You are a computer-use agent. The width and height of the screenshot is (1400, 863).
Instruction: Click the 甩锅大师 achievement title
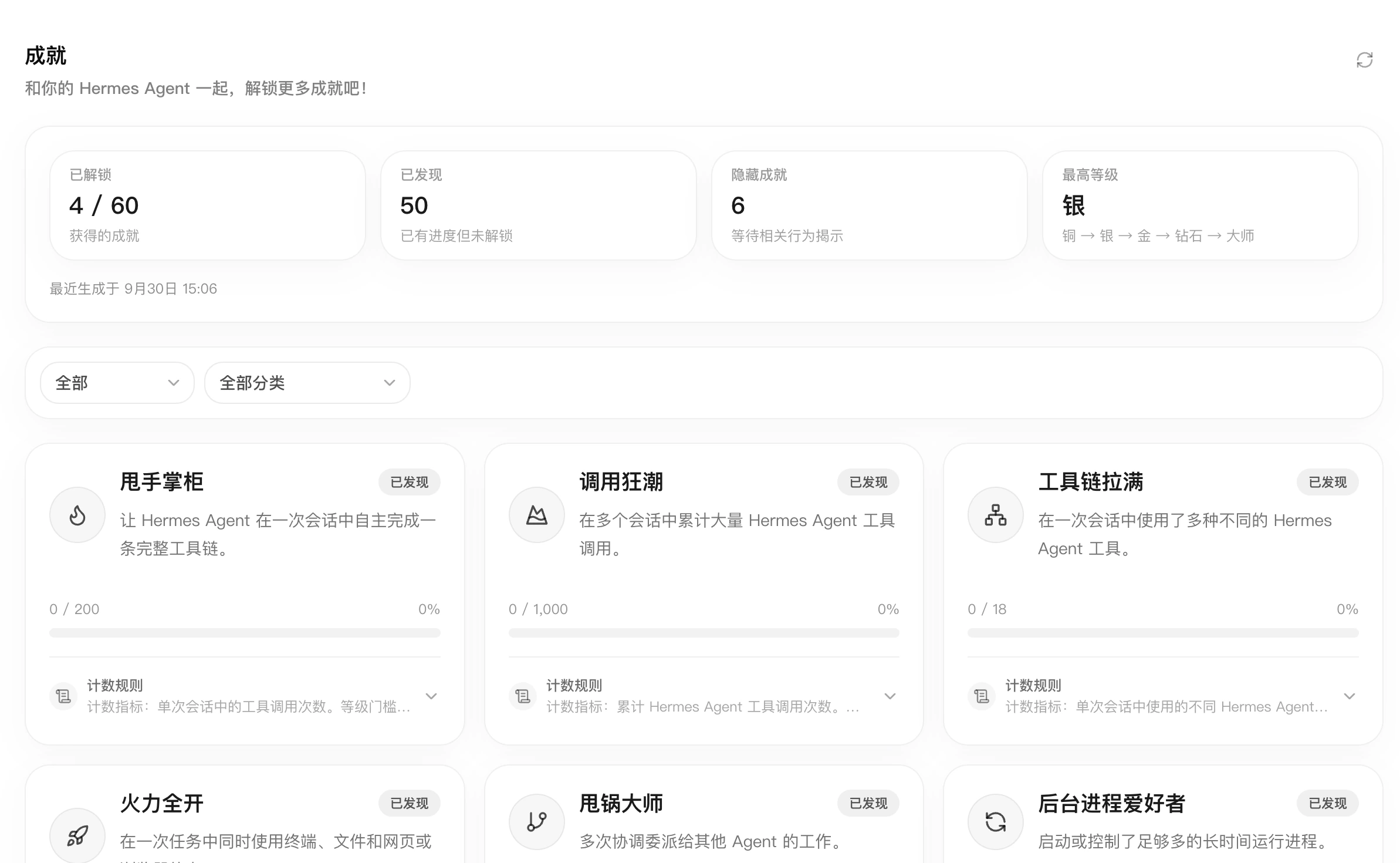621,803
